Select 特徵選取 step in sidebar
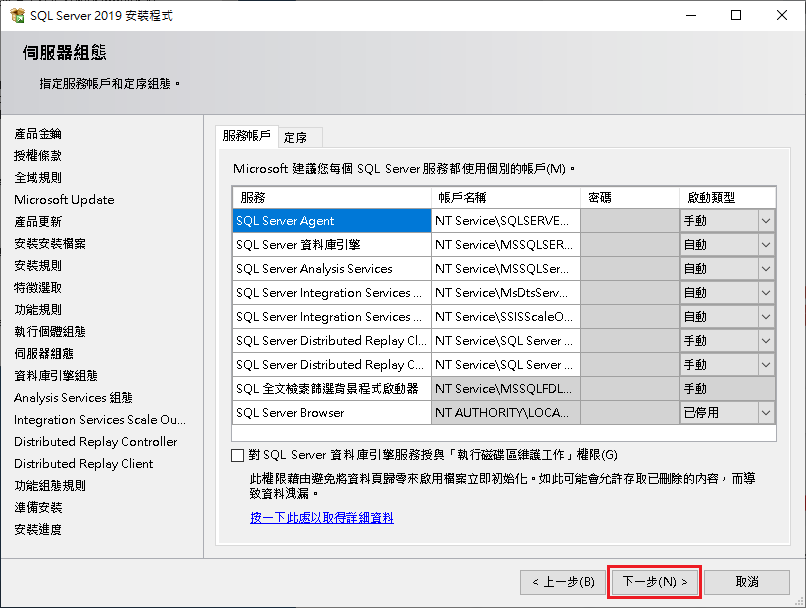The image size is (806, 608). 38,288
